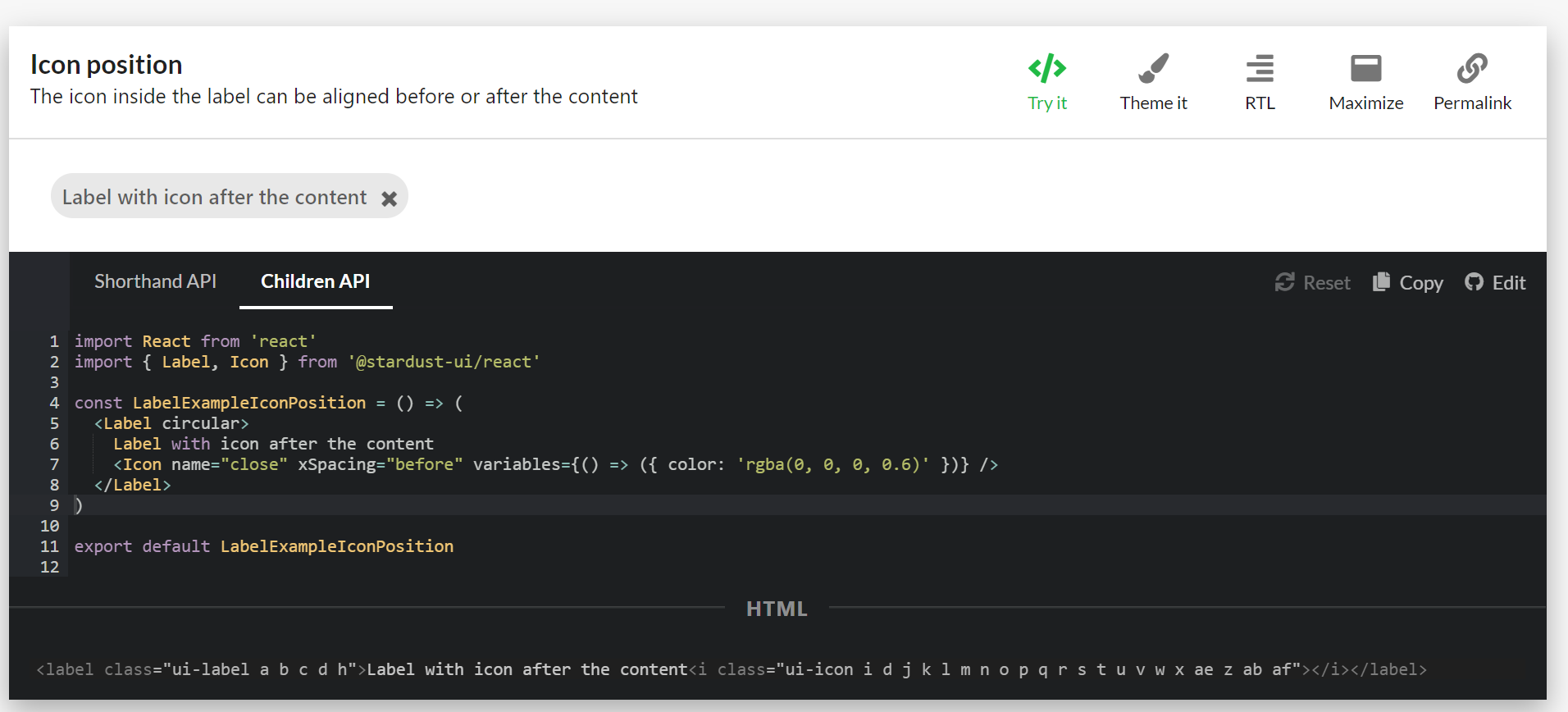Screen dimensions: 1568x712
Task: Click line number 10 in the gutter
Action: coord(50,526)
